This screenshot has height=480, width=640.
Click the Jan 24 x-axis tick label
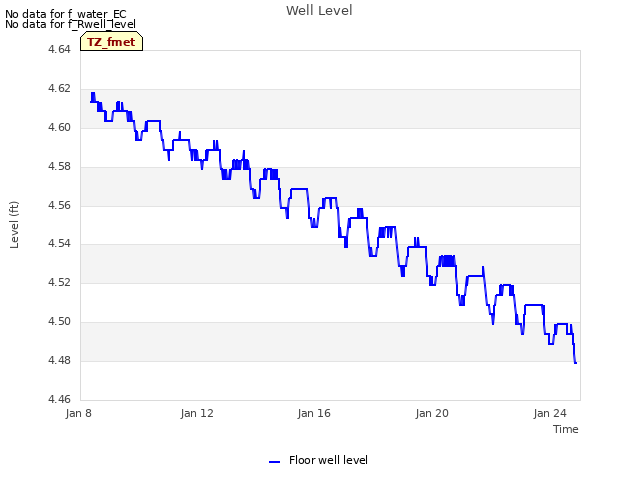tap(550, 413)
